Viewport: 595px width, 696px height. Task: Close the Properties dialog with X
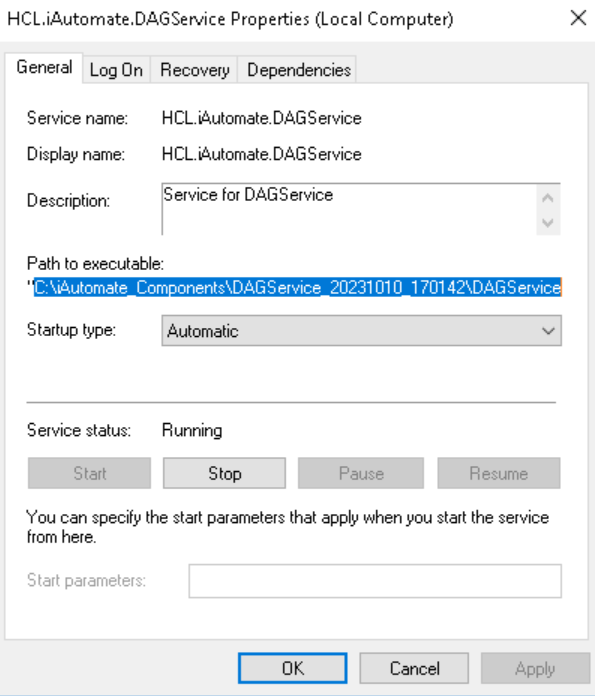pyautogui.click(x=578, y=18)
